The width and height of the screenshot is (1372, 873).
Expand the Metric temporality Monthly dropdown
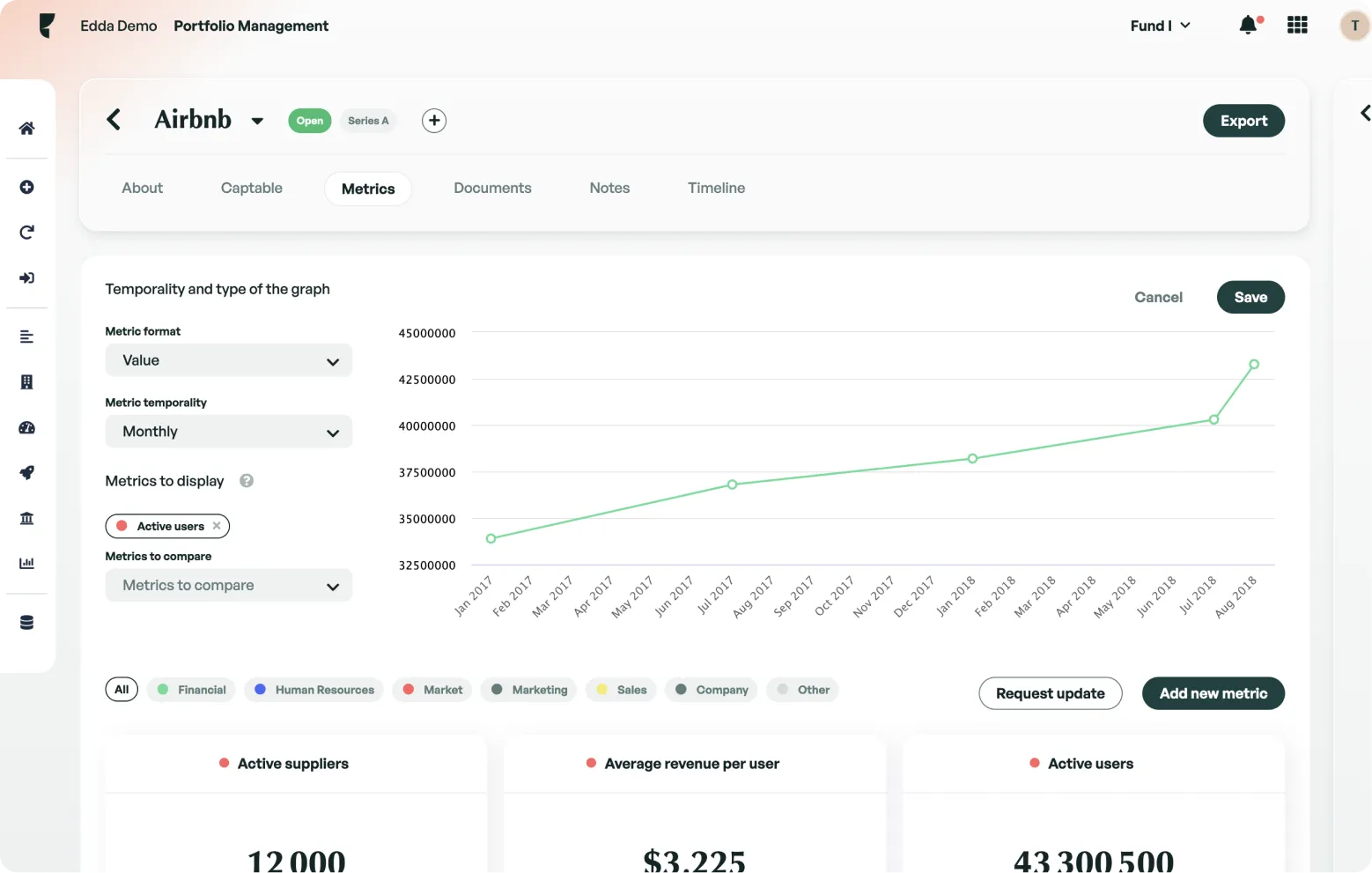tap(228, 432)
